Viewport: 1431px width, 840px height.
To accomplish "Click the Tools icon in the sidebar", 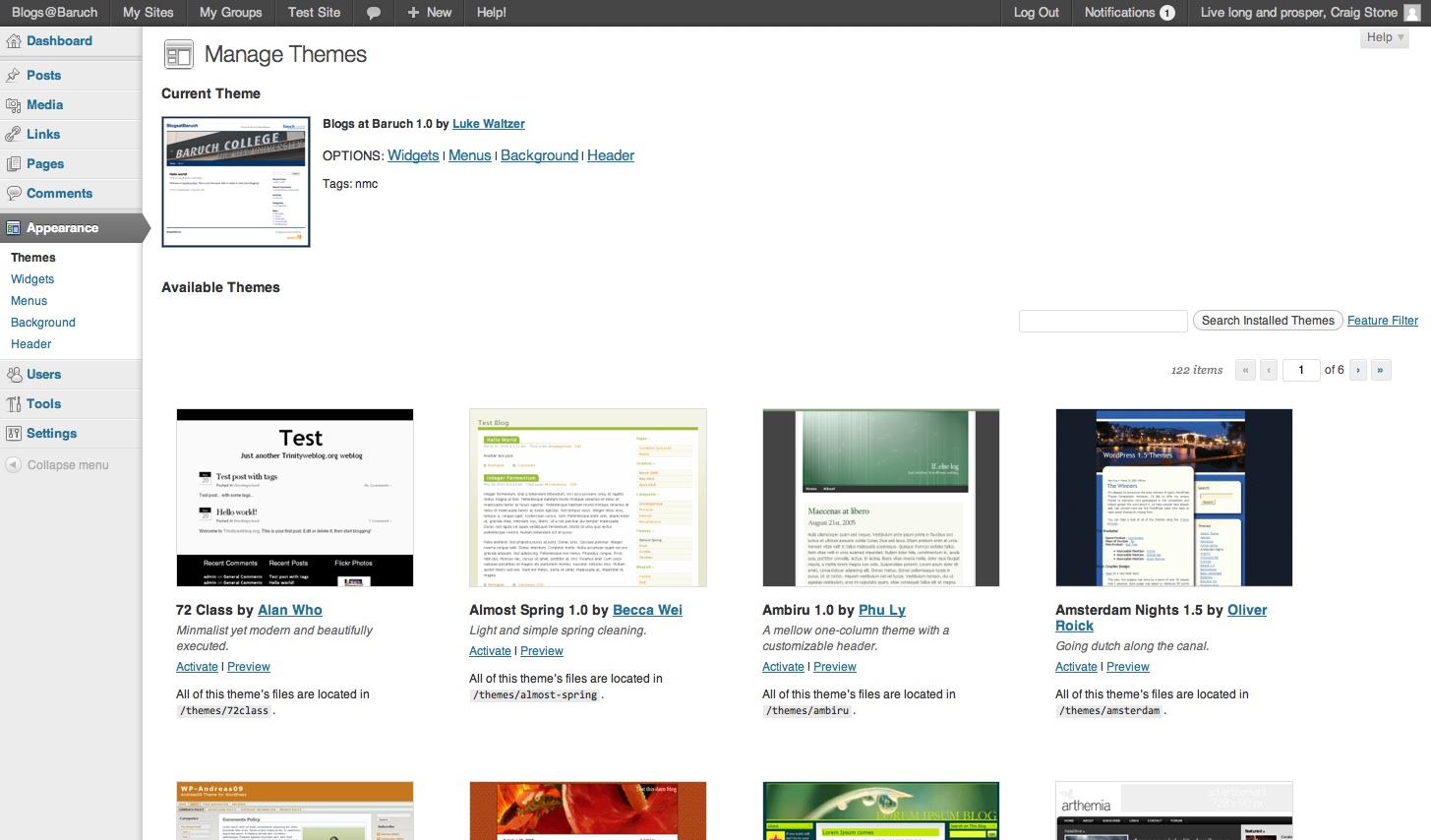I will [13, 403].
